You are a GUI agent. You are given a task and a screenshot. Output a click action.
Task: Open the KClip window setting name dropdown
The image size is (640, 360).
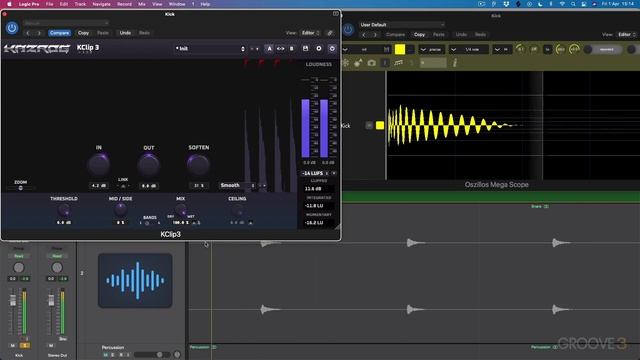(66, 23)
